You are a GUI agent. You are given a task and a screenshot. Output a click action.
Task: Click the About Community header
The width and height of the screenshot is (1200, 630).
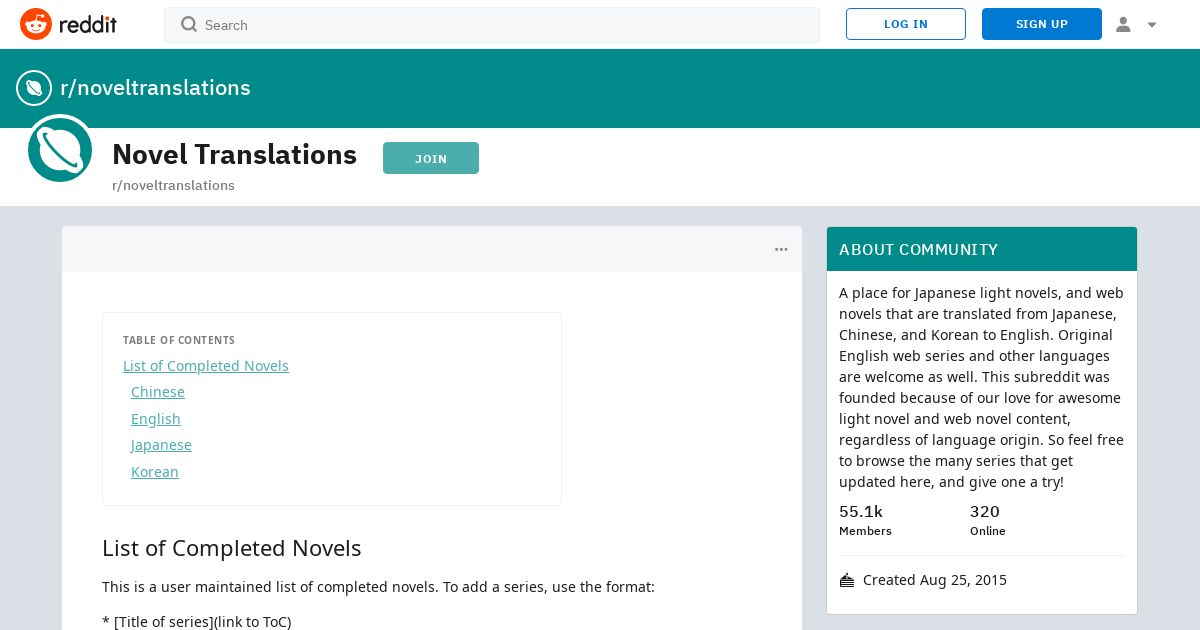pos(982,249)
